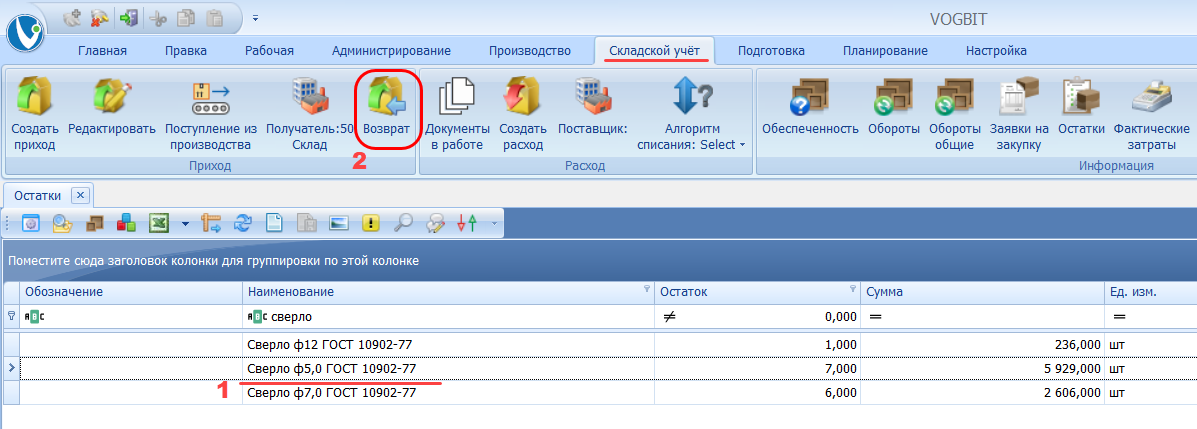Click the equals operator in Сумма filter
The width and height of the screenshot is (1197, 429).
click(x=875, y=317)
